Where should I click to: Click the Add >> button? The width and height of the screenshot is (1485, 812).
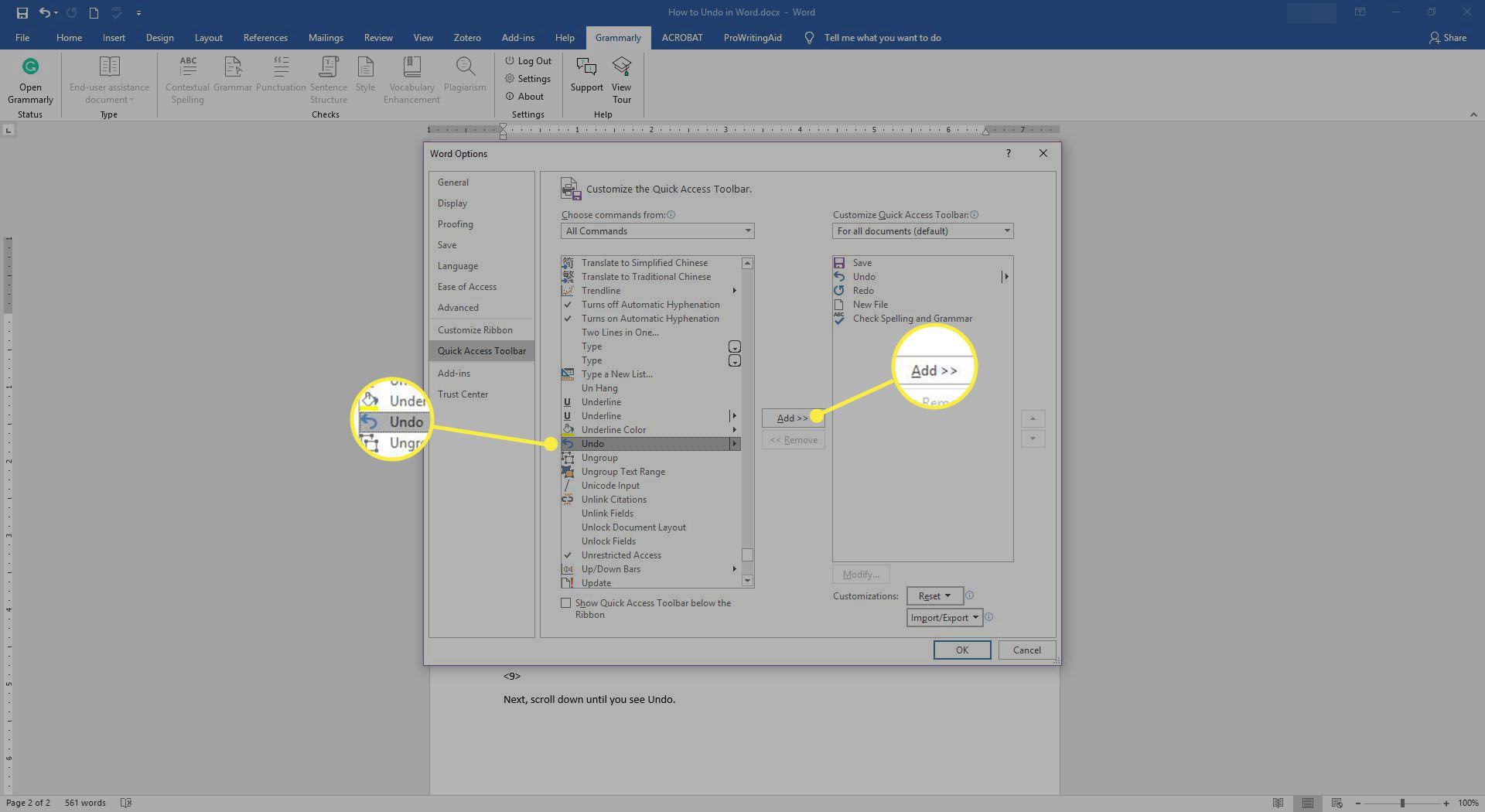793,418
